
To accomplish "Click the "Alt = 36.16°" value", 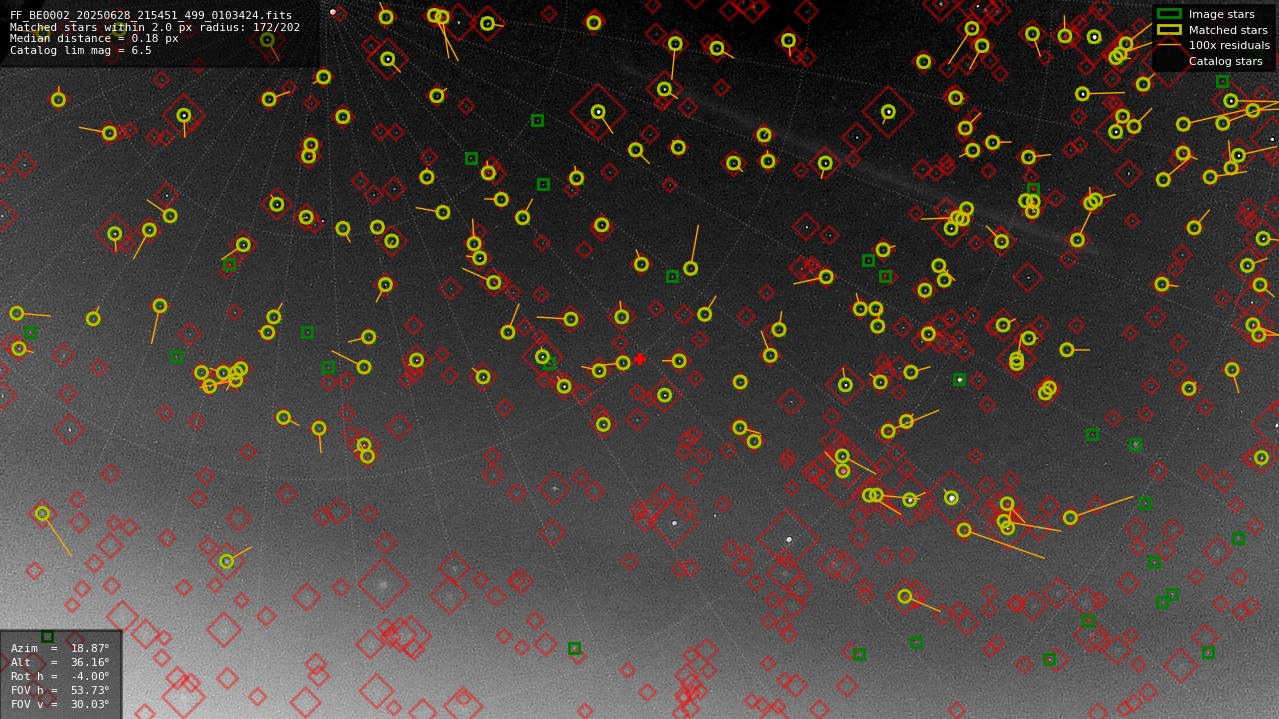I will [x=60, y=663].
